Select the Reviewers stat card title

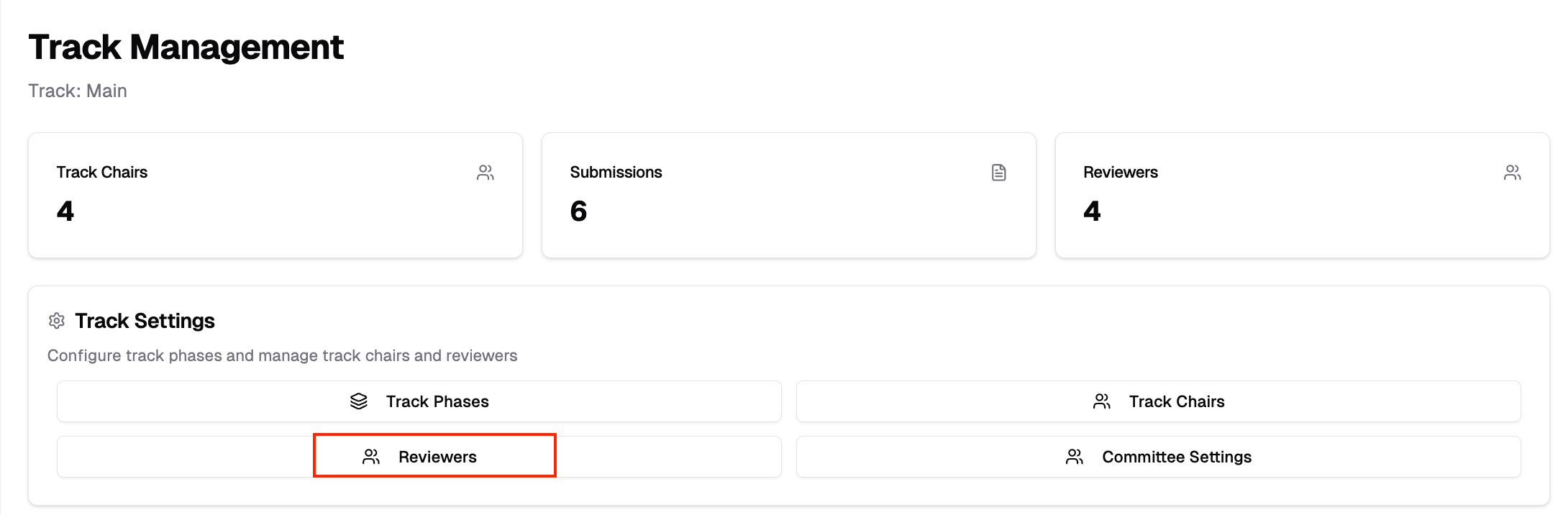click(1121, 173)
